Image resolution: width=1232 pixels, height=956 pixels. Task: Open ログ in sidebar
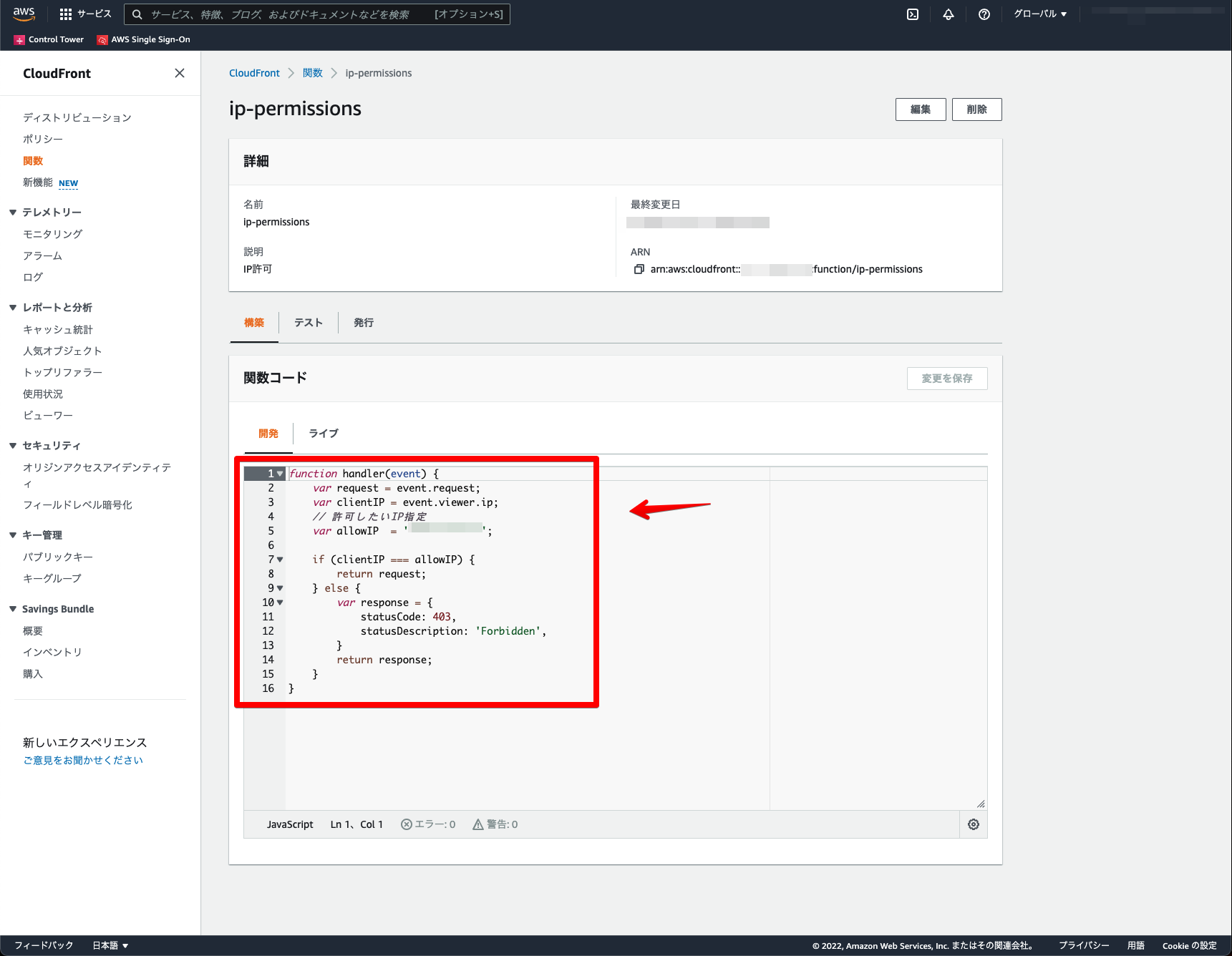point(33,277)
